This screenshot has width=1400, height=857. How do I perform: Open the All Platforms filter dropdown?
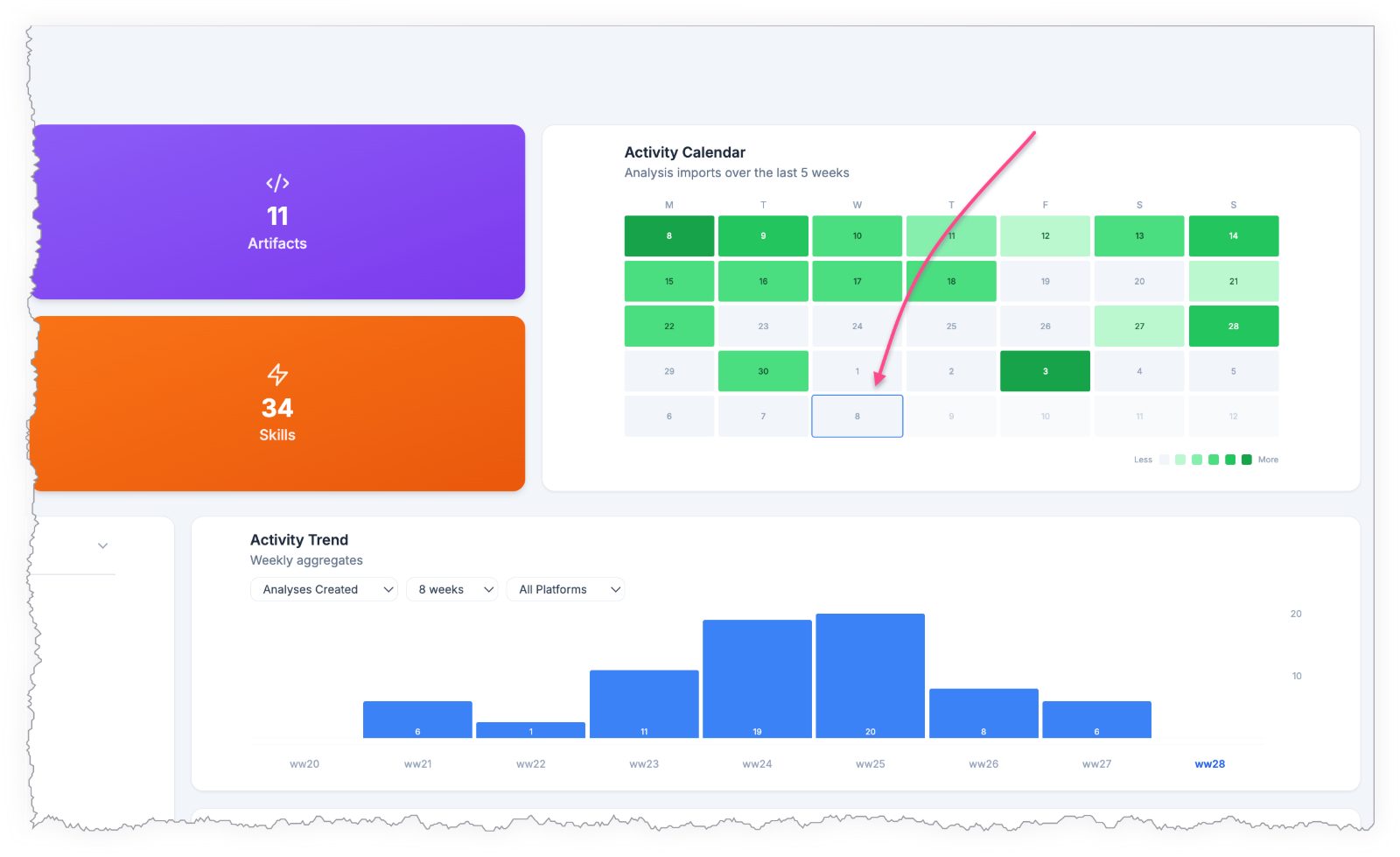pyautogui.click(x=565, y=589)
